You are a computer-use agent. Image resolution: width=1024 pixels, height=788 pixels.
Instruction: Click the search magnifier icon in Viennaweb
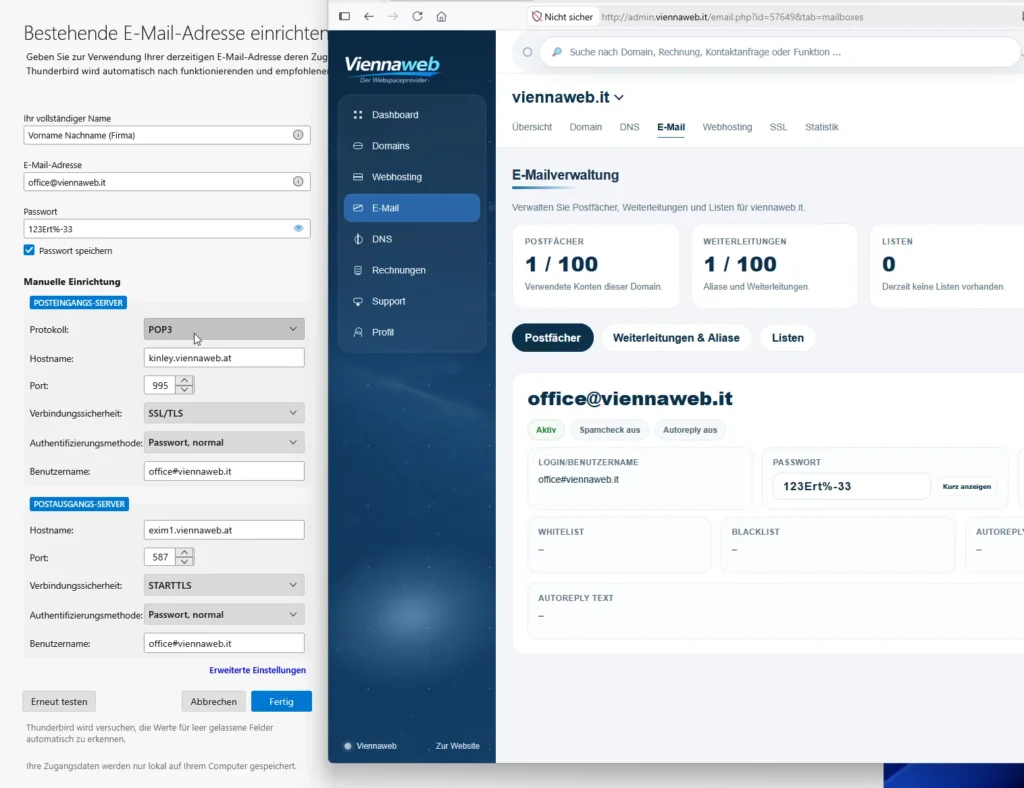click(x=557, y=52)
